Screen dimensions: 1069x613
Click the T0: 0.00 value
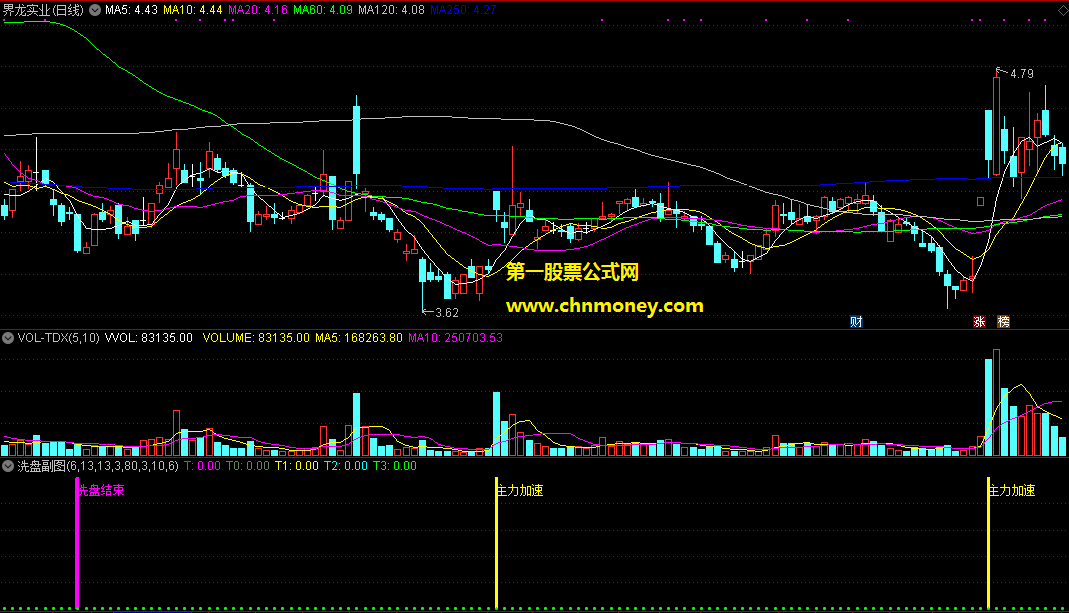coord(248,466)
